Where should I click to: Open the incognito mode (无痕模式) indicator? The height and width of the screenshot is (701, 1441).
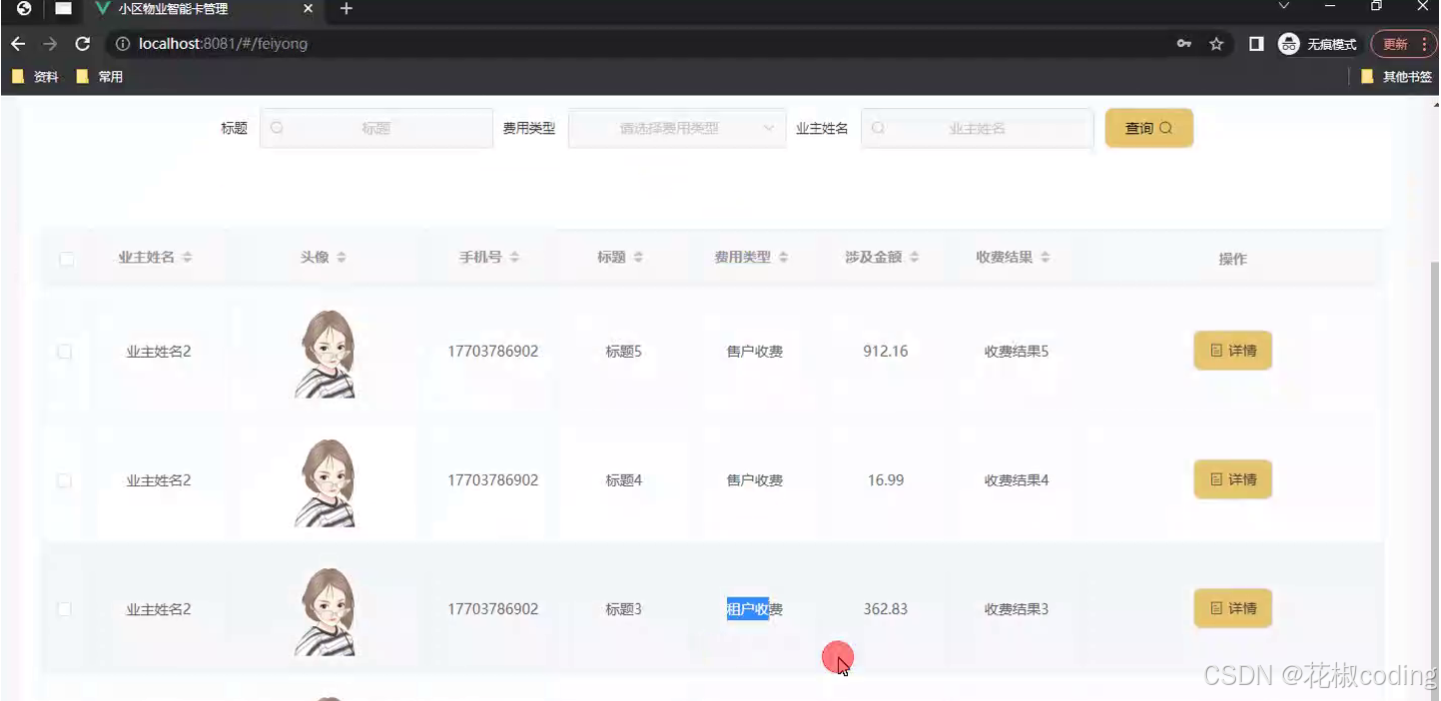click(1318, 44)
